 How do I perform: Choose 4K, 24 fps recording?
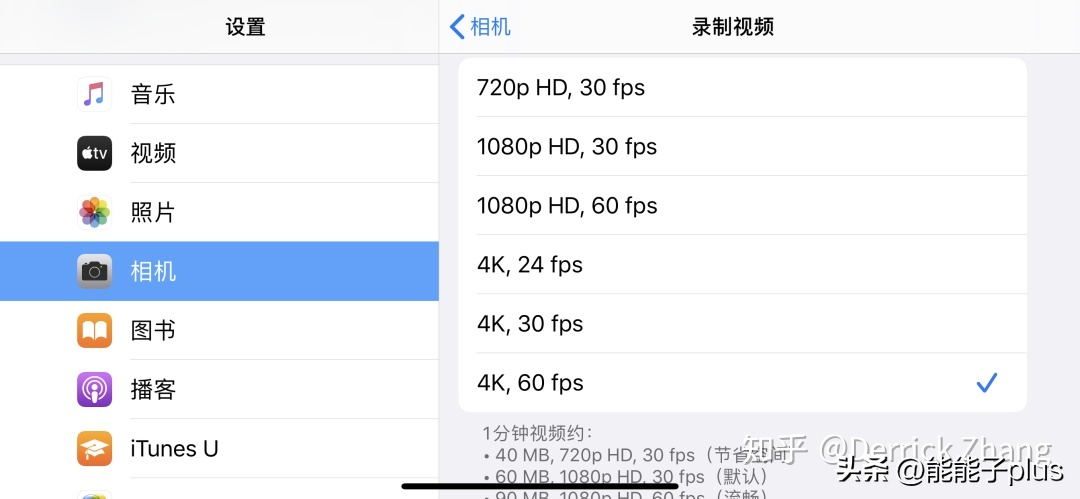(742, 265)
